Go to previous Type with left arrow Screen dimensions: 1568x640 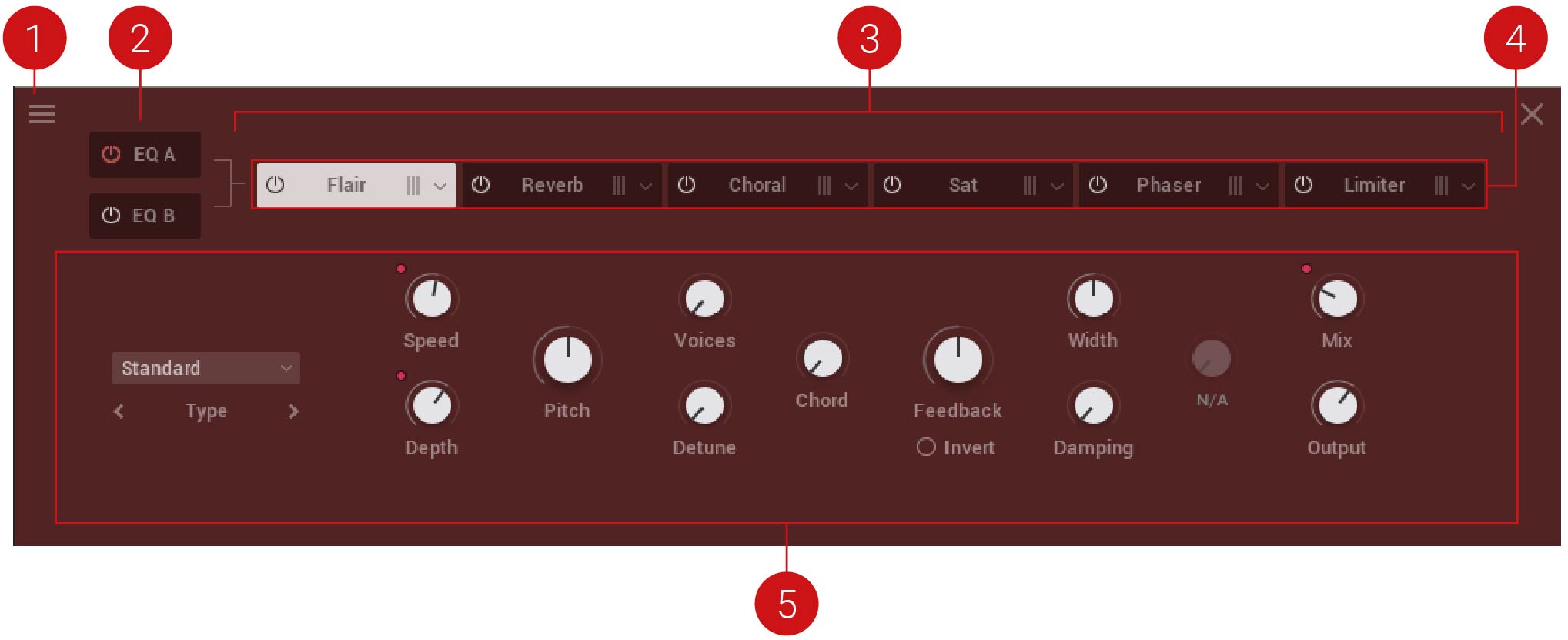tap(119, 411)
